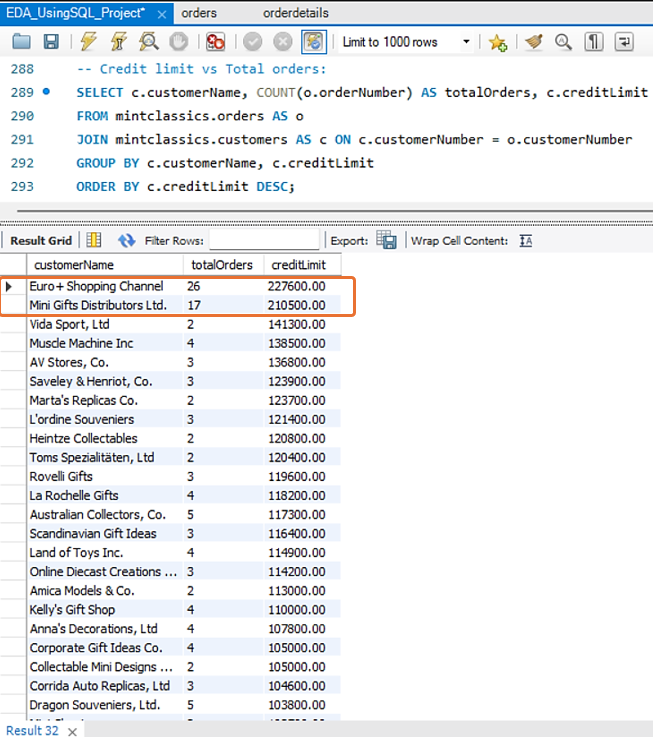Execute statement under cursor lightning icon

[118, 42]
